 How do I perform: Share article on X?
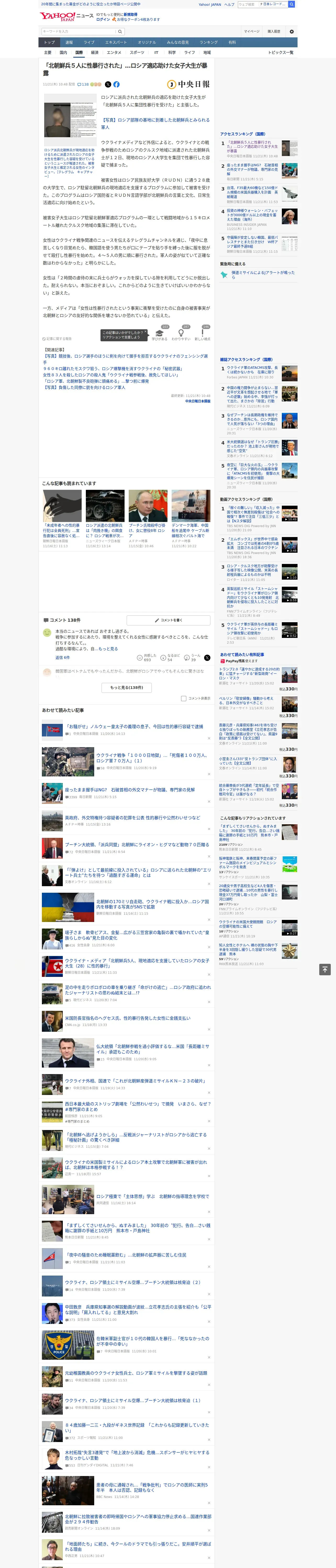coord(108,85)
